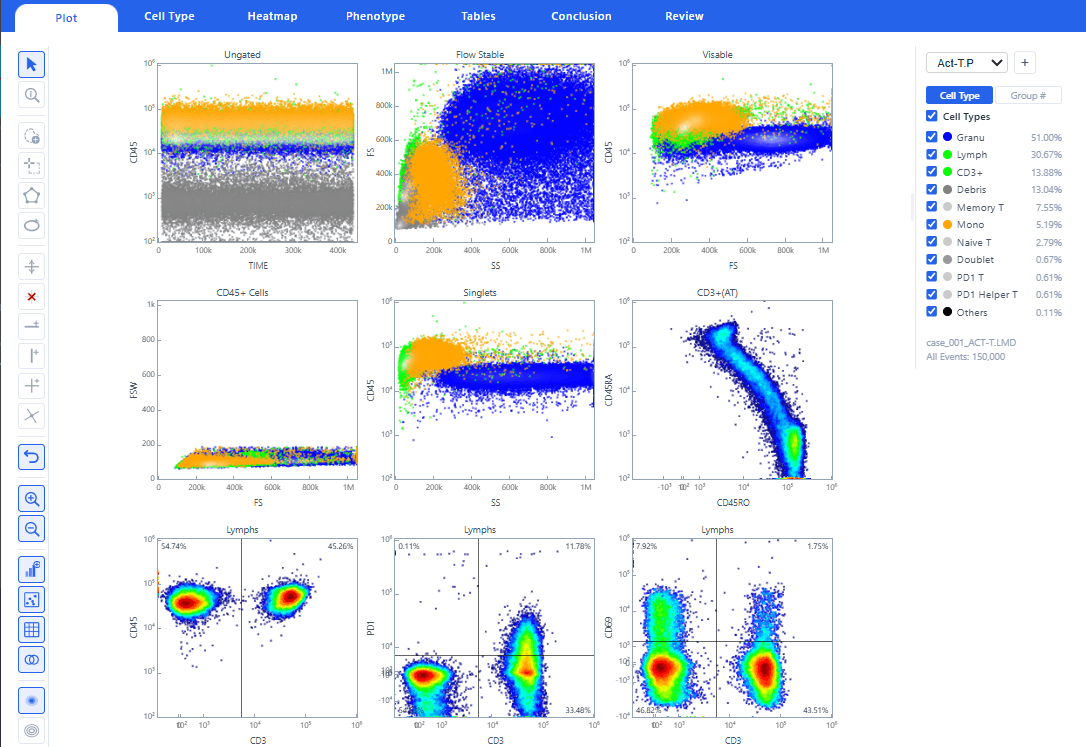Screen dimensions: 1086x747
Task: Click the red X delete gate tool
Action: coord(31,297)
